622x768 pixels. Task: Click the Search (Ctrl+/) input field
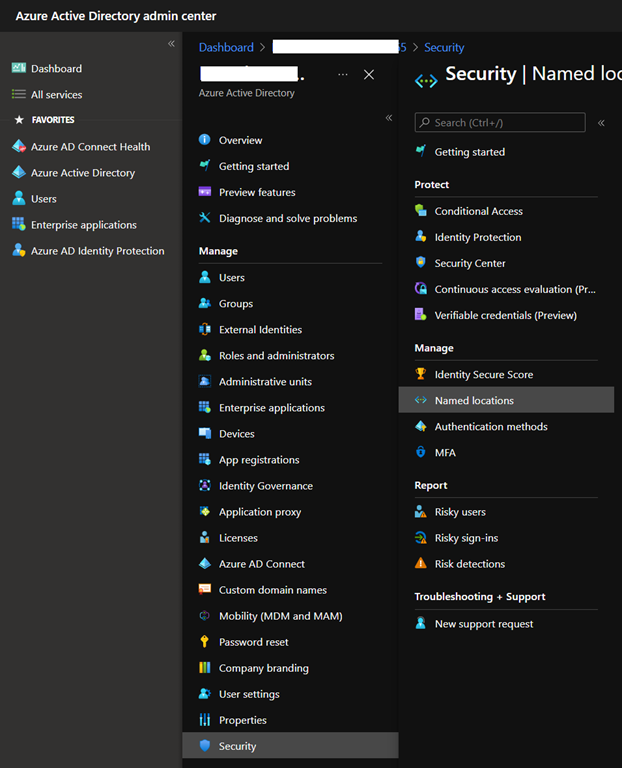click(x=506, y=122)
